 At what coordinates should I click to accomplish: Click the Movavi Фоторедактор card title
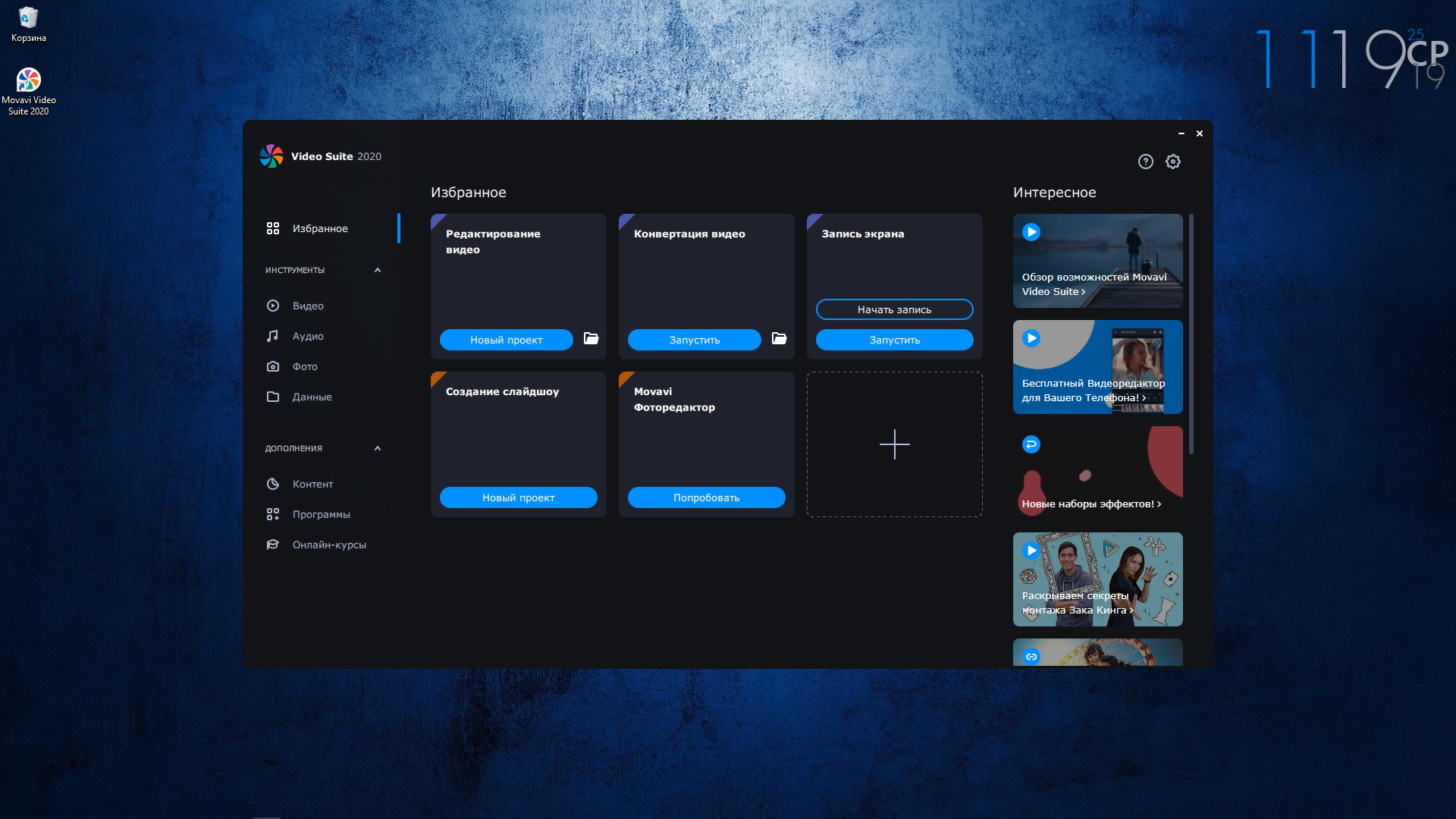(674, 399)
